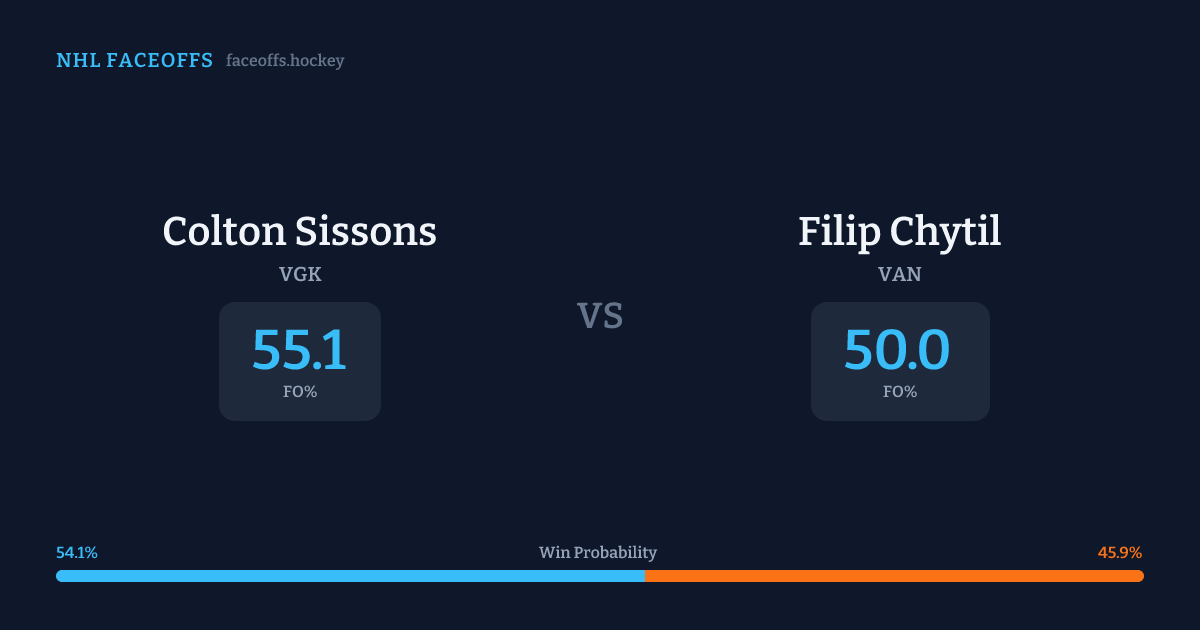Click the VGK team abbreviation

(x=300, y=273)
